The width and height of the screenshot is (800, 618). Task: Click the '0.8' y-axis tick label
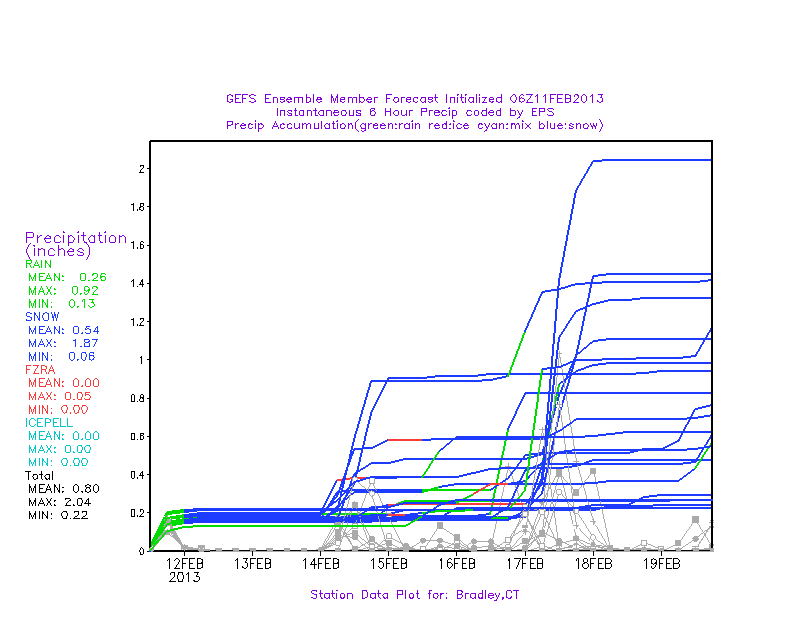[137, 399]
